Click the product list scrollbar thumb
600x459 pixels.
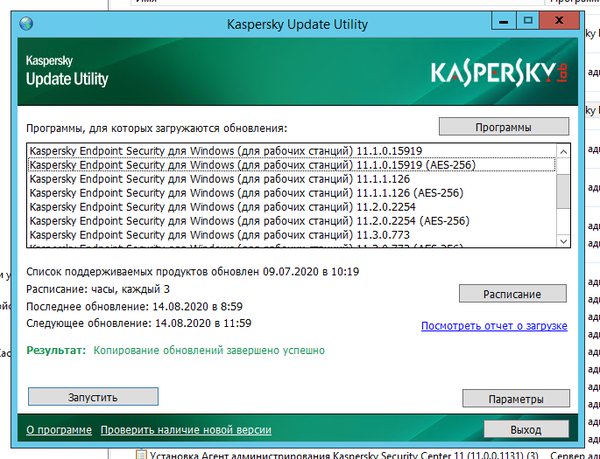point(563,191)
